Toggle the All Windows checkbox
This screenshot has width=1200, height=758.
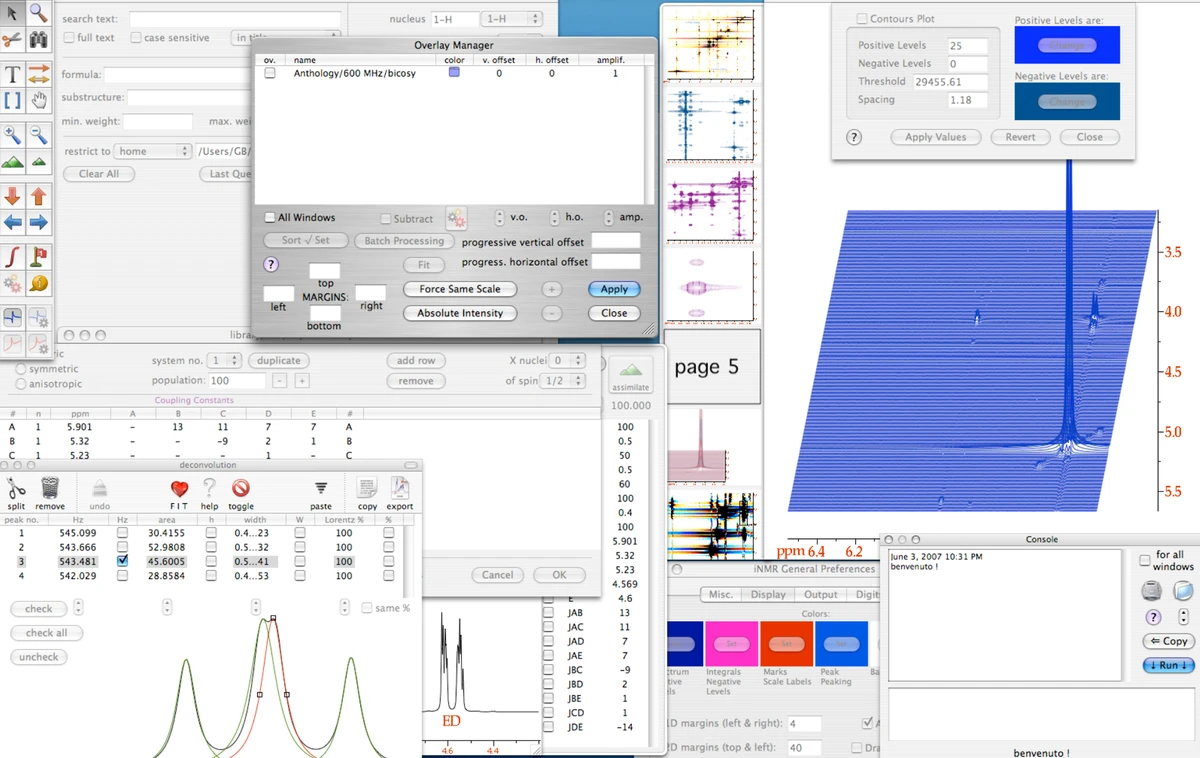coord(270,217)
